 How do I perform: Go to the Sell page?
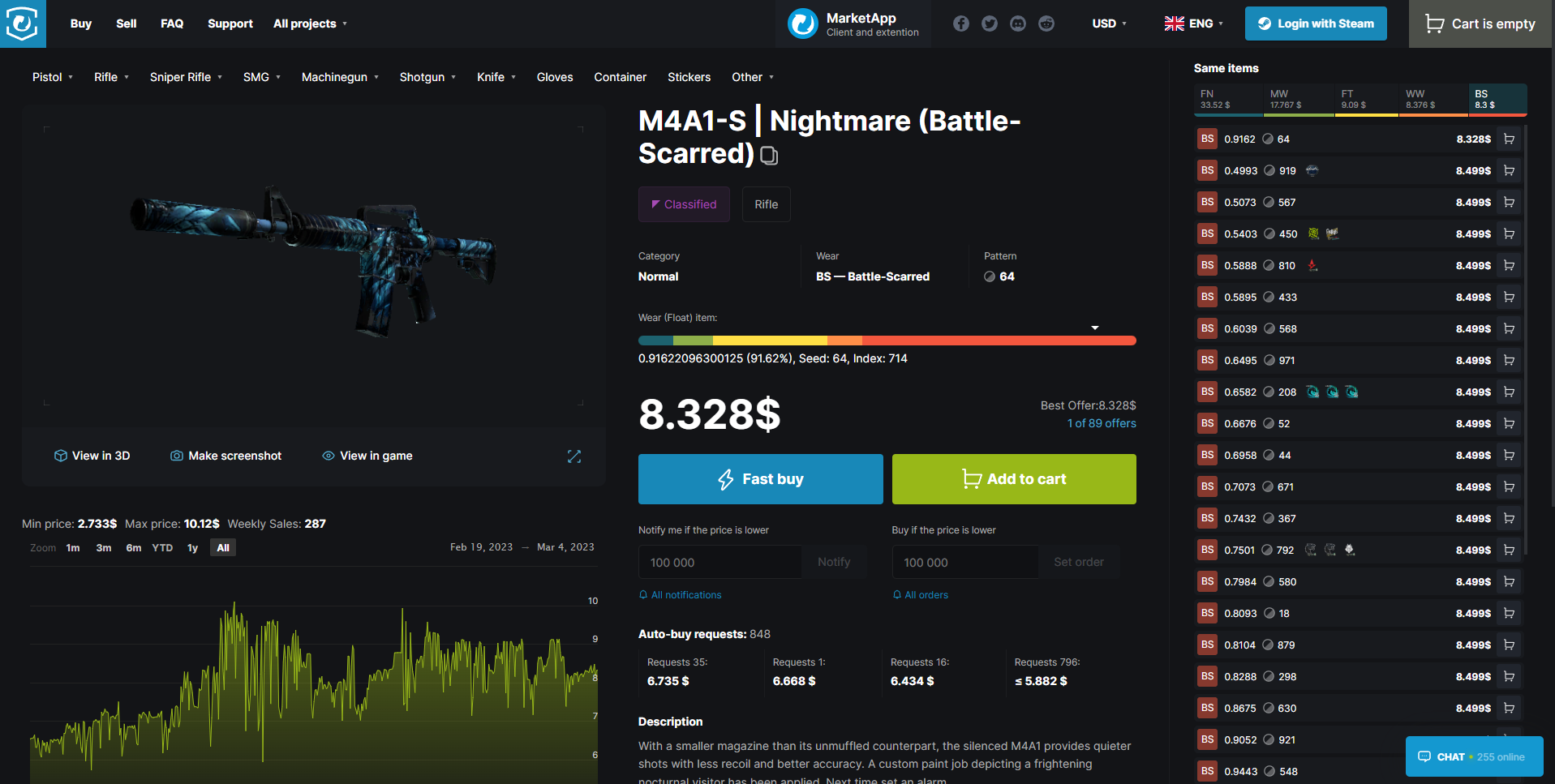pos(127,24)
